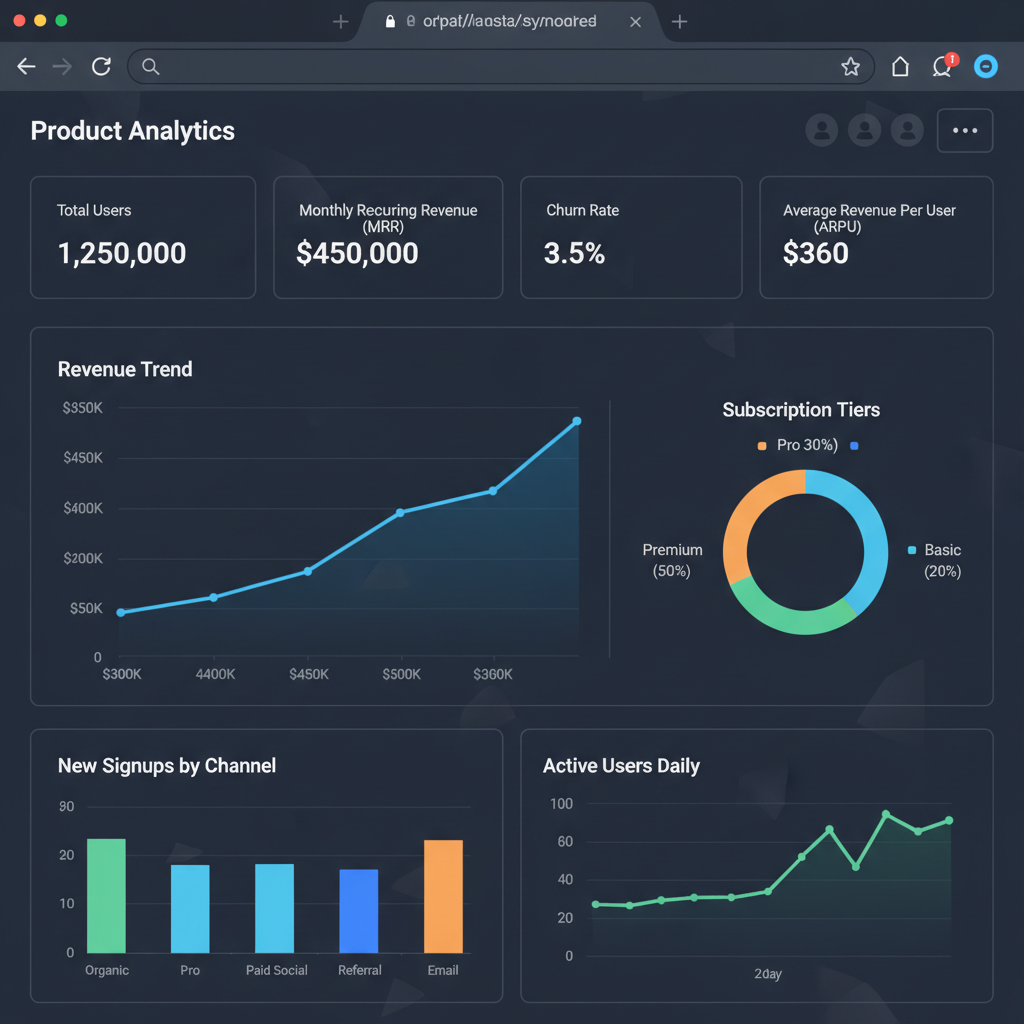Click the middle user avatar in dashboard header

865,130
